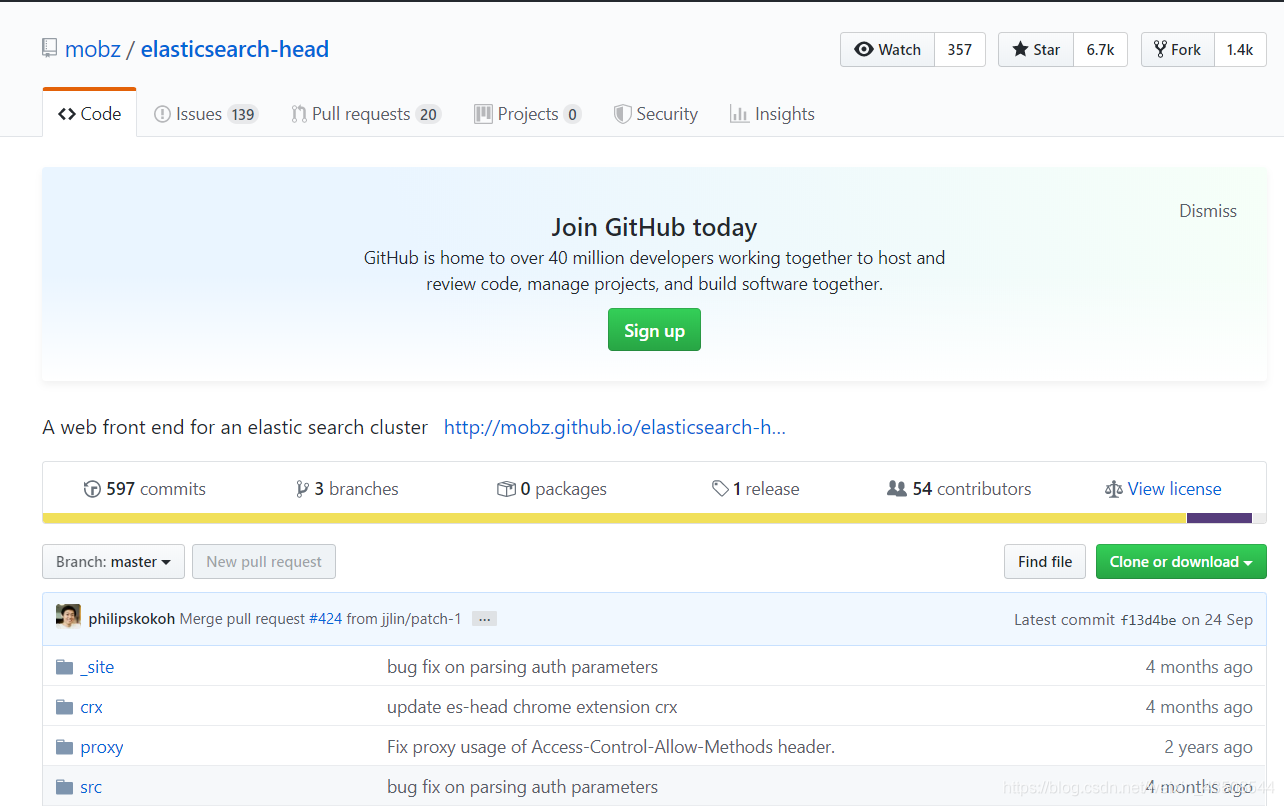Open the _site folder
Image resolution: width=1284 pixels, height=806 pixels.
coord(97,667)
